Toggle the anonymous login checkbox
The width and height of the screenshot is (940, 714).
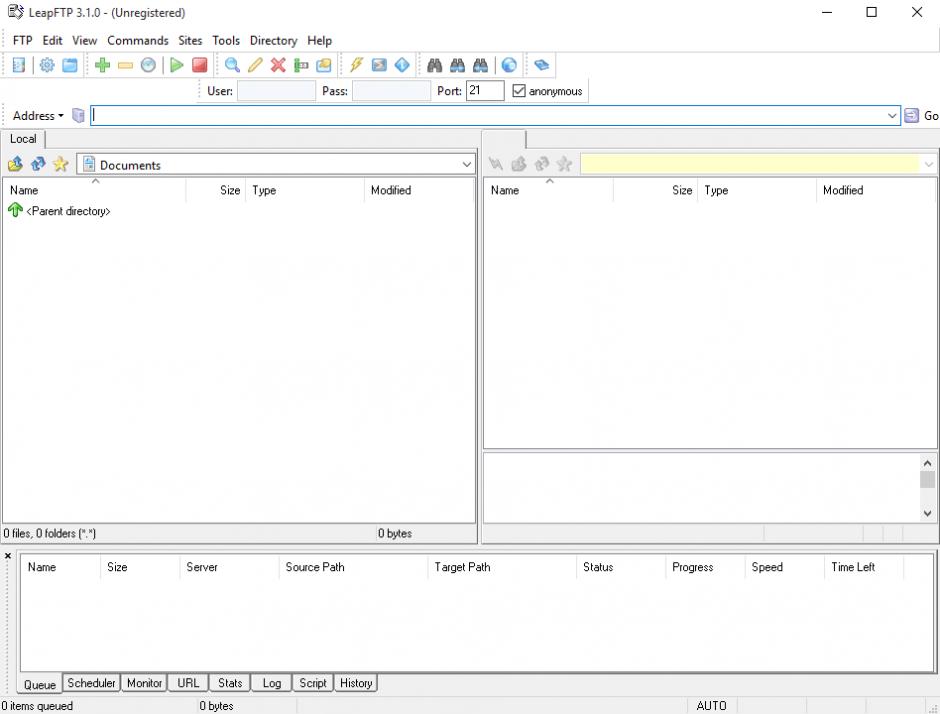519,91
